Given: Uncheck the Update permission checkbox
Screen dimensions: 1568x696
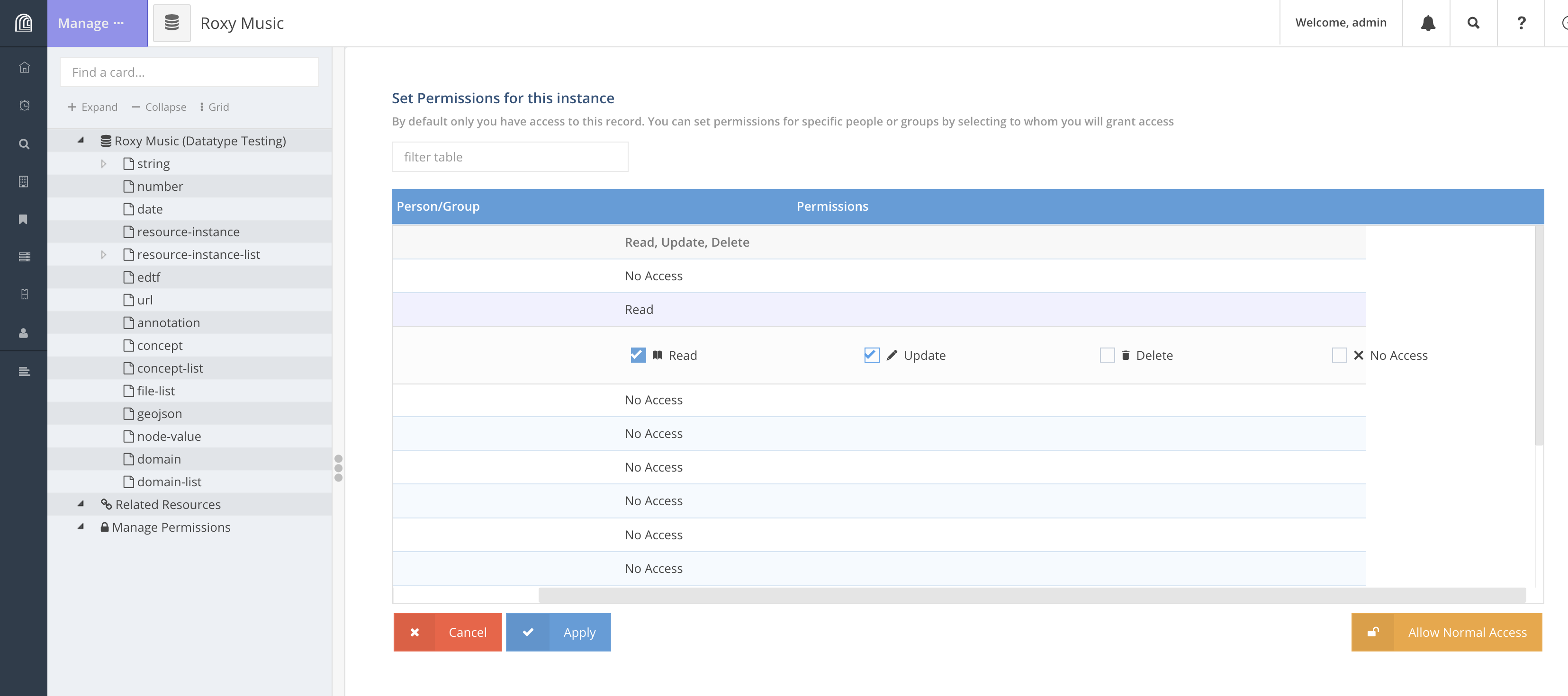Looking at the screenshot, I should 871,355.
